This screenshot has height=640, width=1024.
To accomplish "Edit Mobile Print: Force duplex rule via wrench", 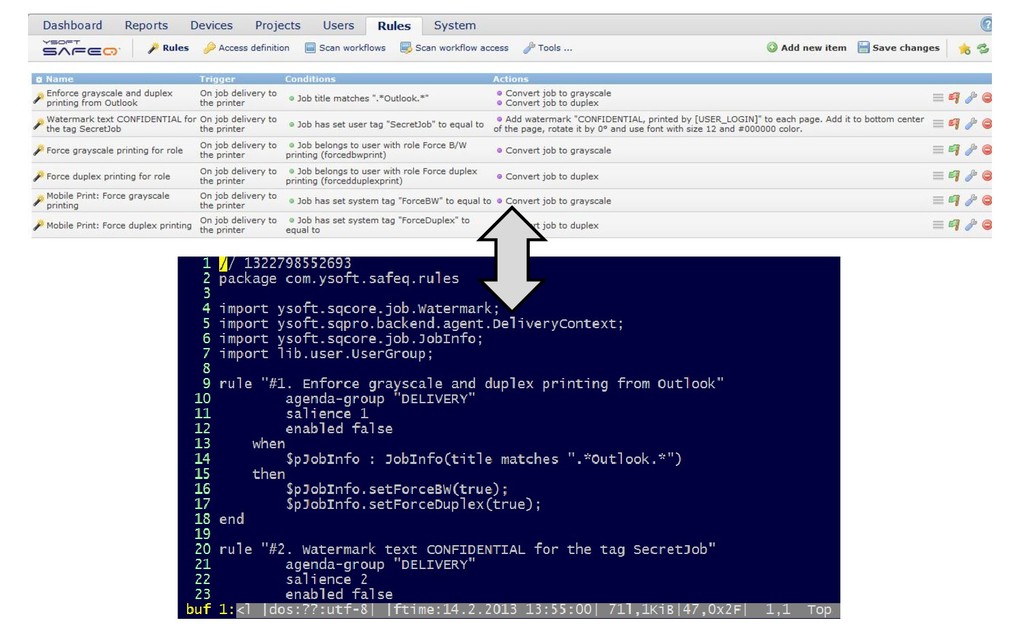I will point(970,225).
